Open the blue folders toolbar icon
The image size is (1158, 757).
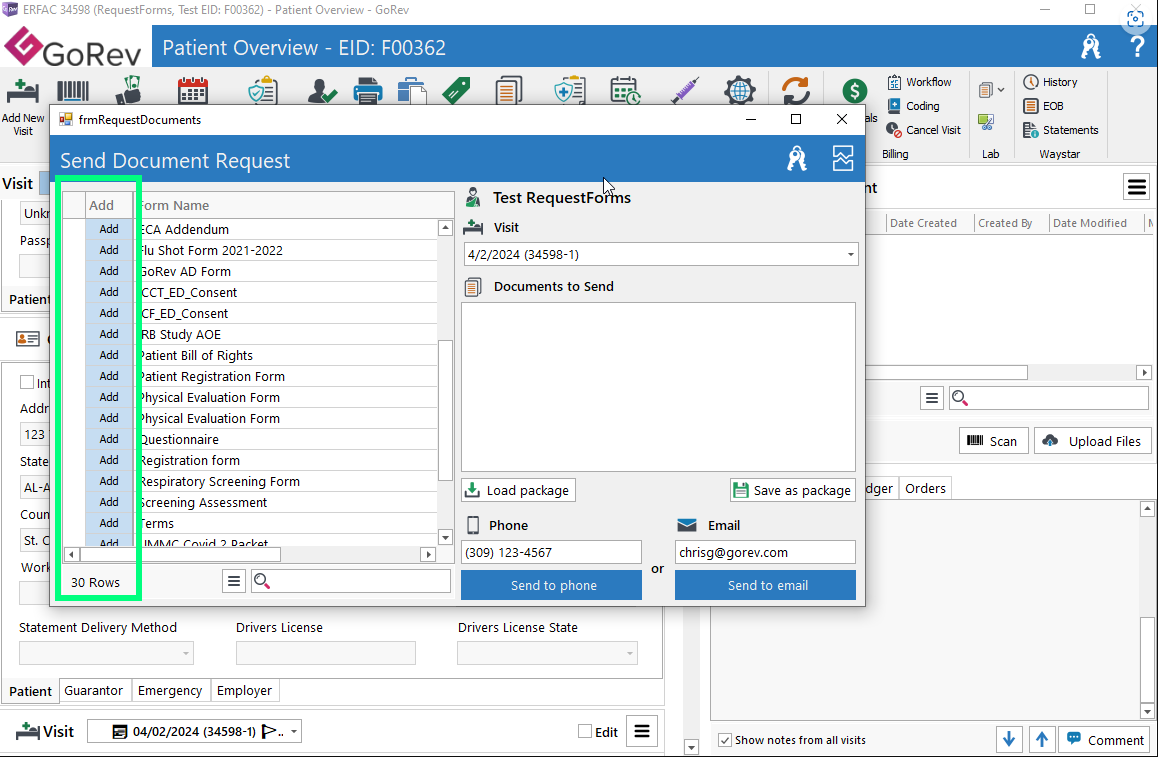click(x=412, y=91)
